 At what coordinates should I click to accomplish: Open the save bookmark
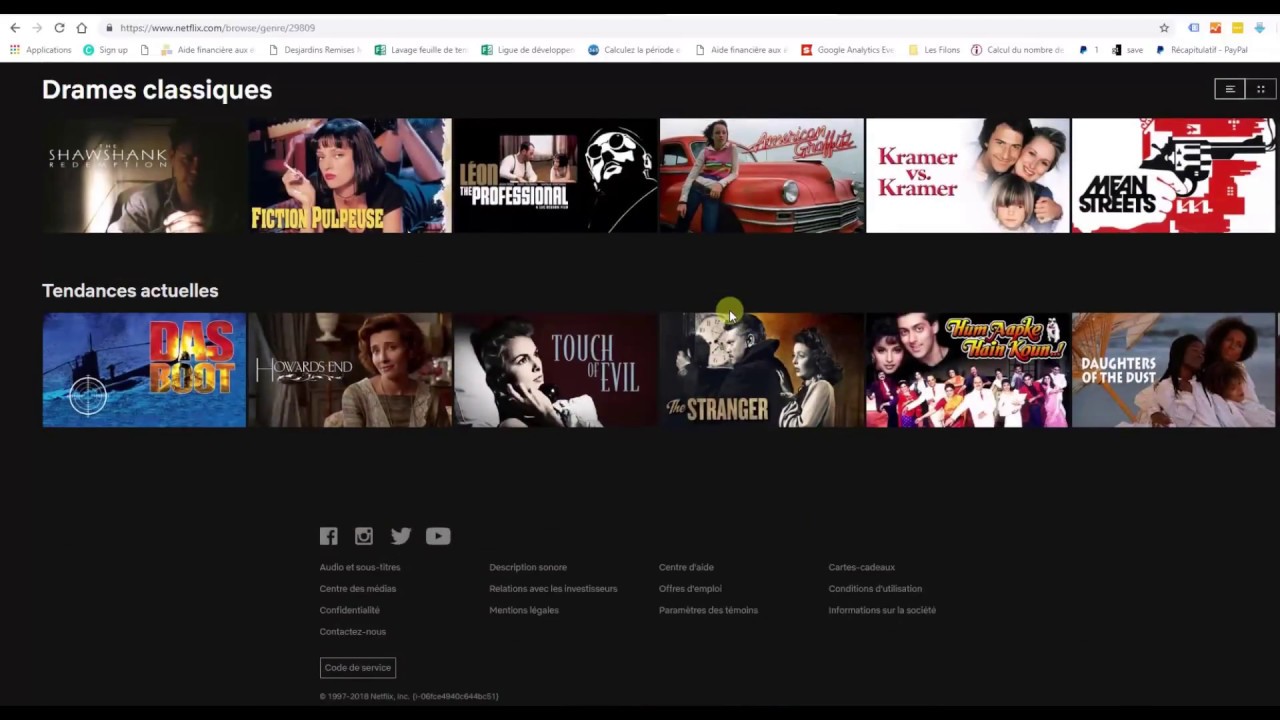click(x=1128, y=50)
